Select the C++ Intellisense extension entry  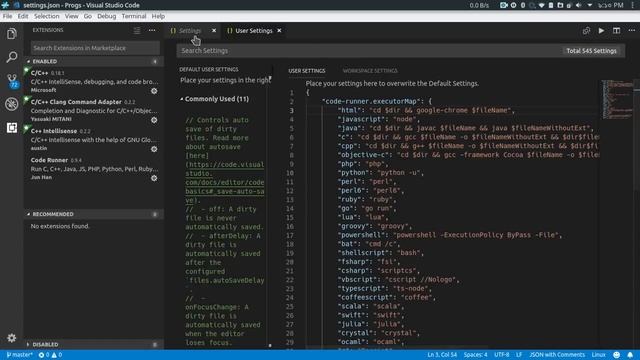94,139
